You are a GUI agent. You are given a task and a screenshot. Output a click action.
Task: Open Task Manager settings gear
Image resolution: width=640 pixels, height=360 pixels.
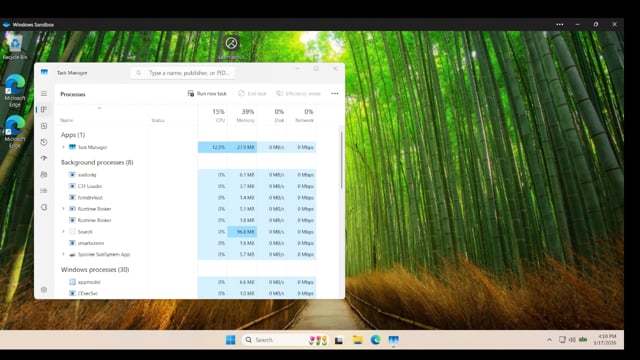(44, 289)
